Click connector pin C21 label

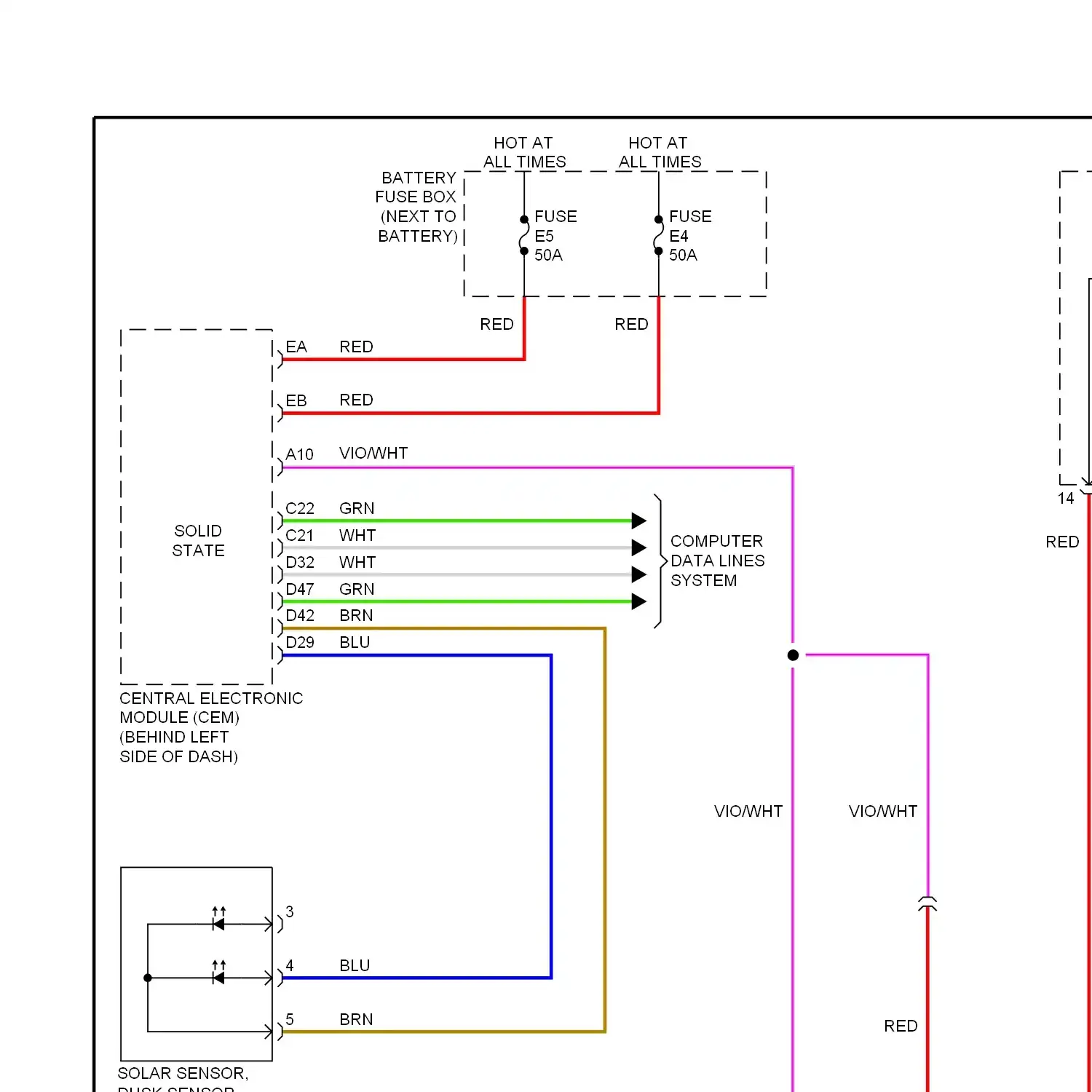[299, 535]
